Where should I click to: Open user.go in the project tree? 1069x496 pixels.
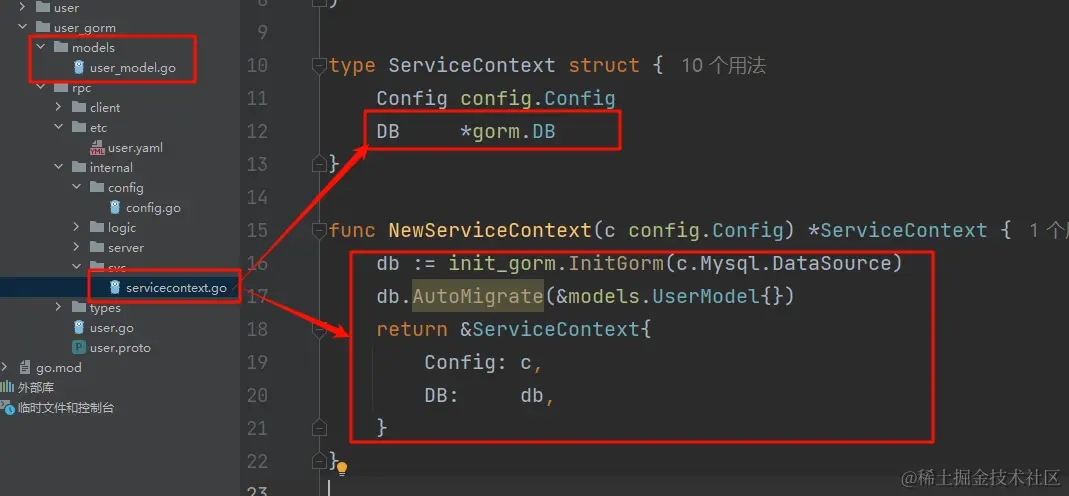tap(112, 328)
